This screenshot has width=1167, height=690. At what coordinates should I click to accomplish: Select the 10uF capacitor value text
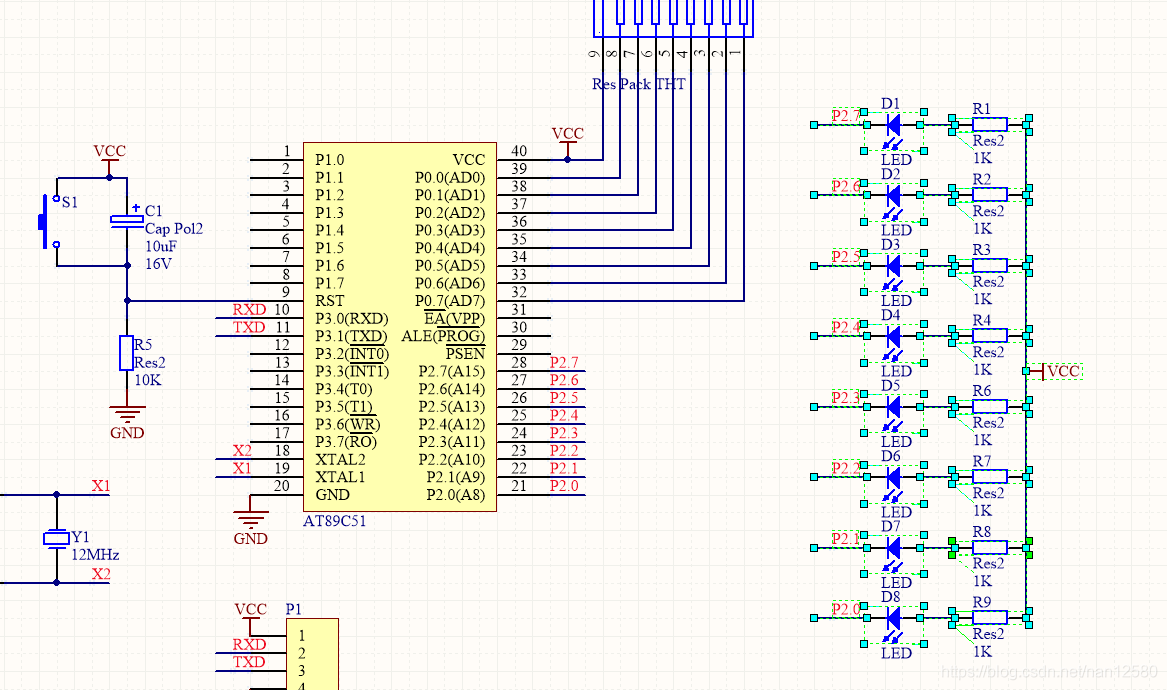point(161,246)
